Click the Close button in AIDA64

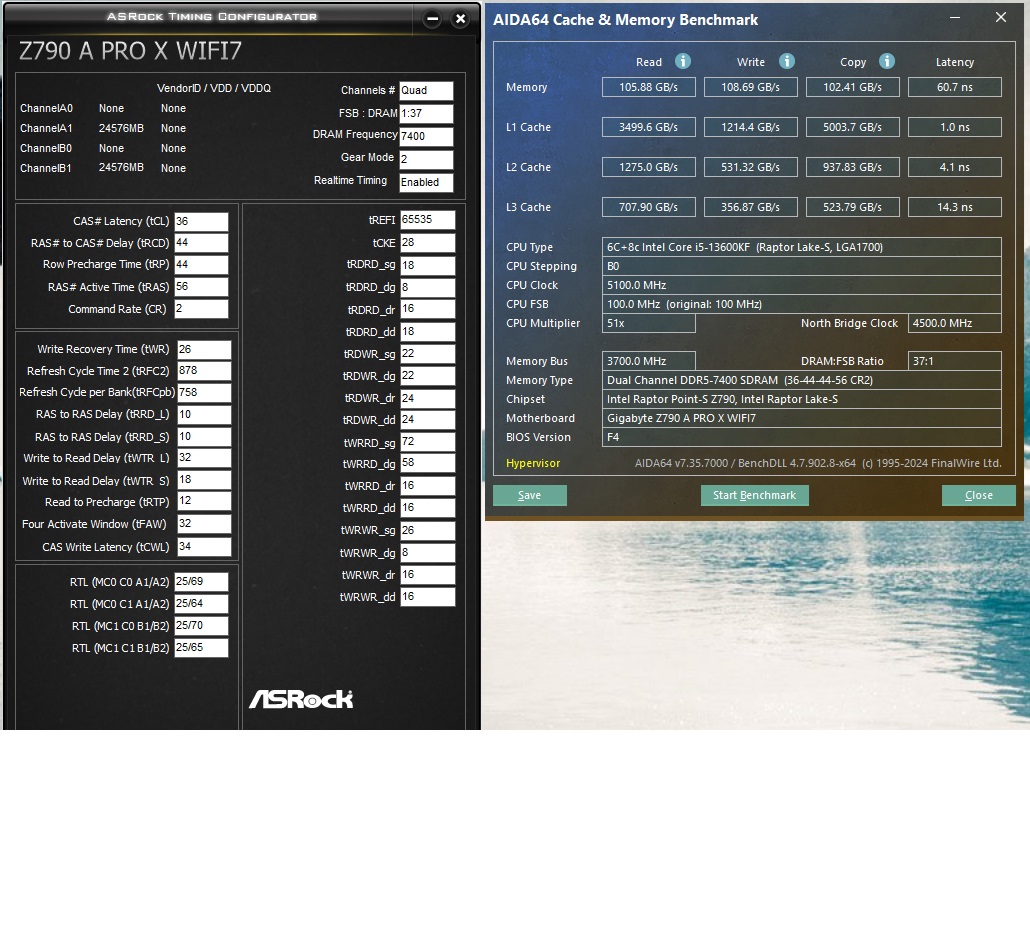[x=978, y=495]
